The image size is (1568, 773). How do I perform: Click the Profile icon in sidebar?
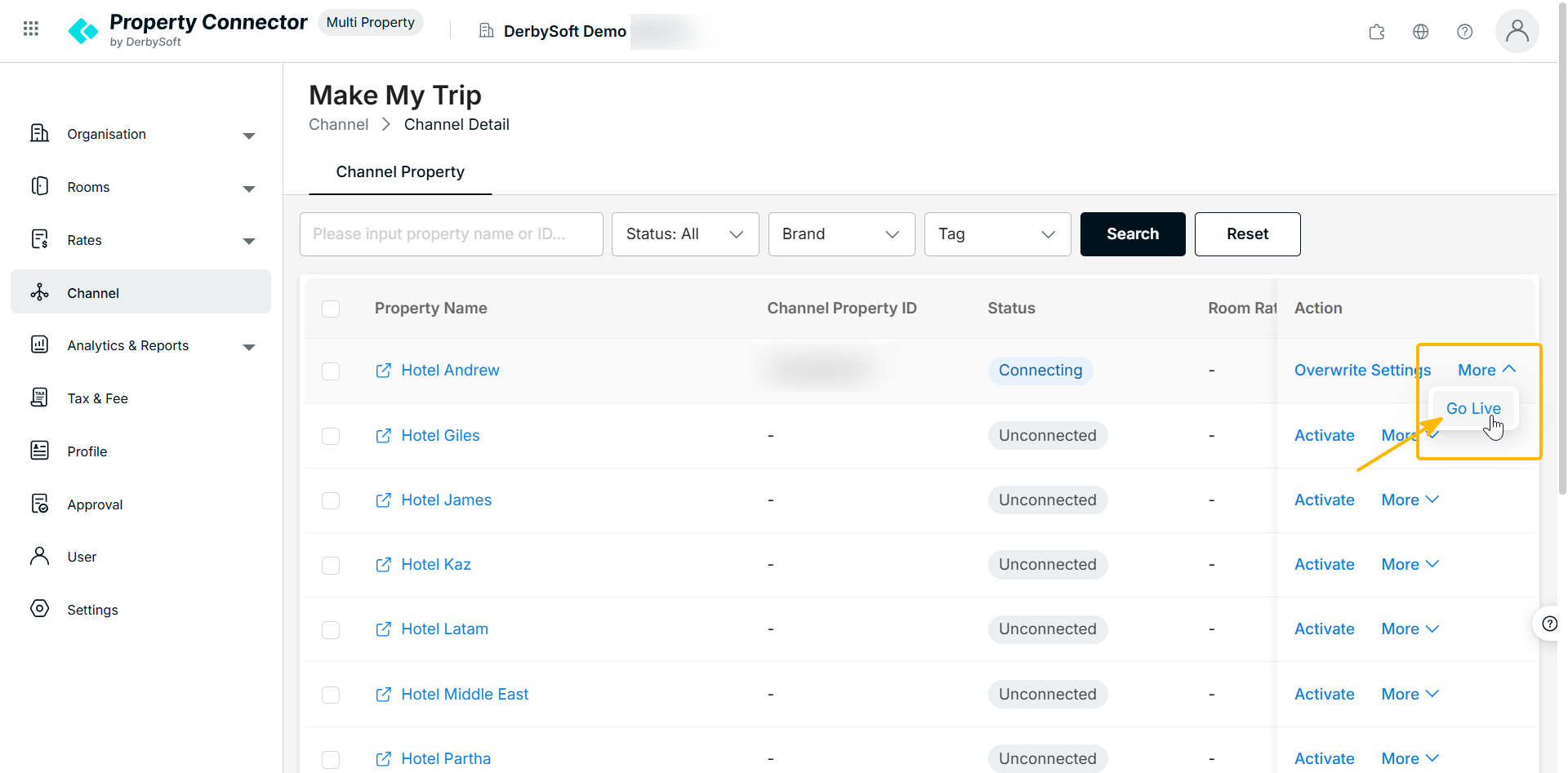pos(39,451)
